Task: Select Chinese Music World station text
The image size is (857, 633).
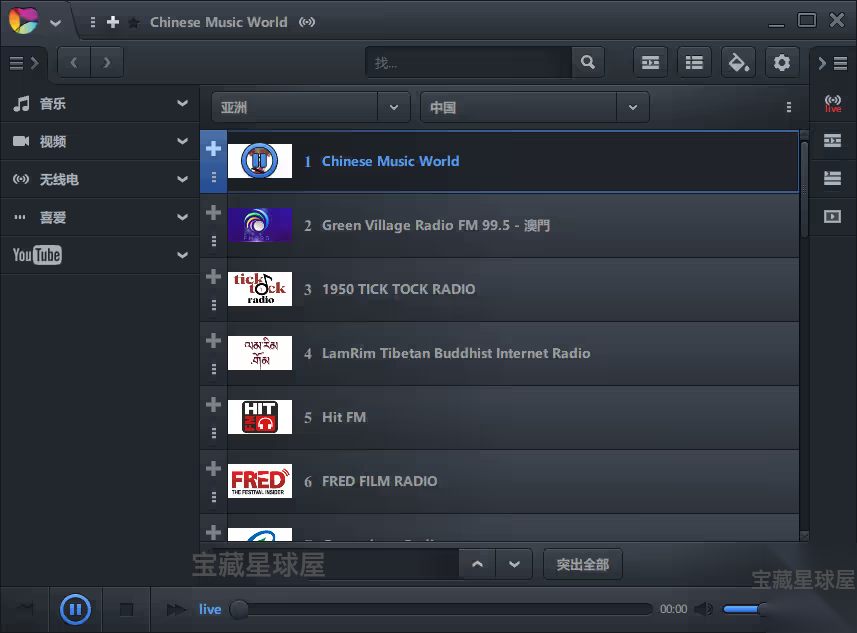Action: [390, 161]
